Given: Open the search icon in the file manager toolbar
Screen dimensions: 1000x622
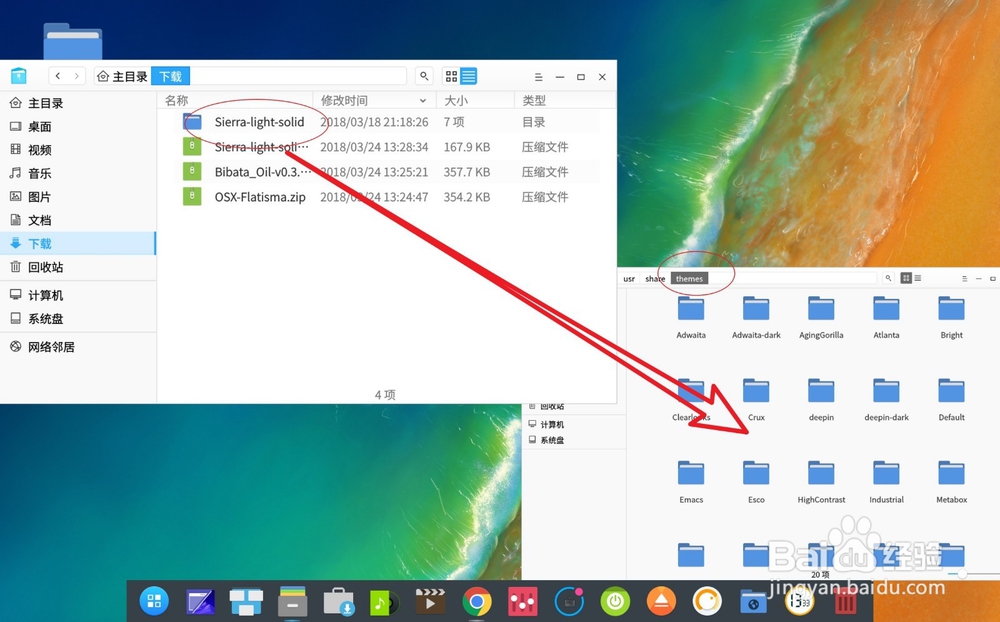Looking at the screenshot, I should coord(424,75).
